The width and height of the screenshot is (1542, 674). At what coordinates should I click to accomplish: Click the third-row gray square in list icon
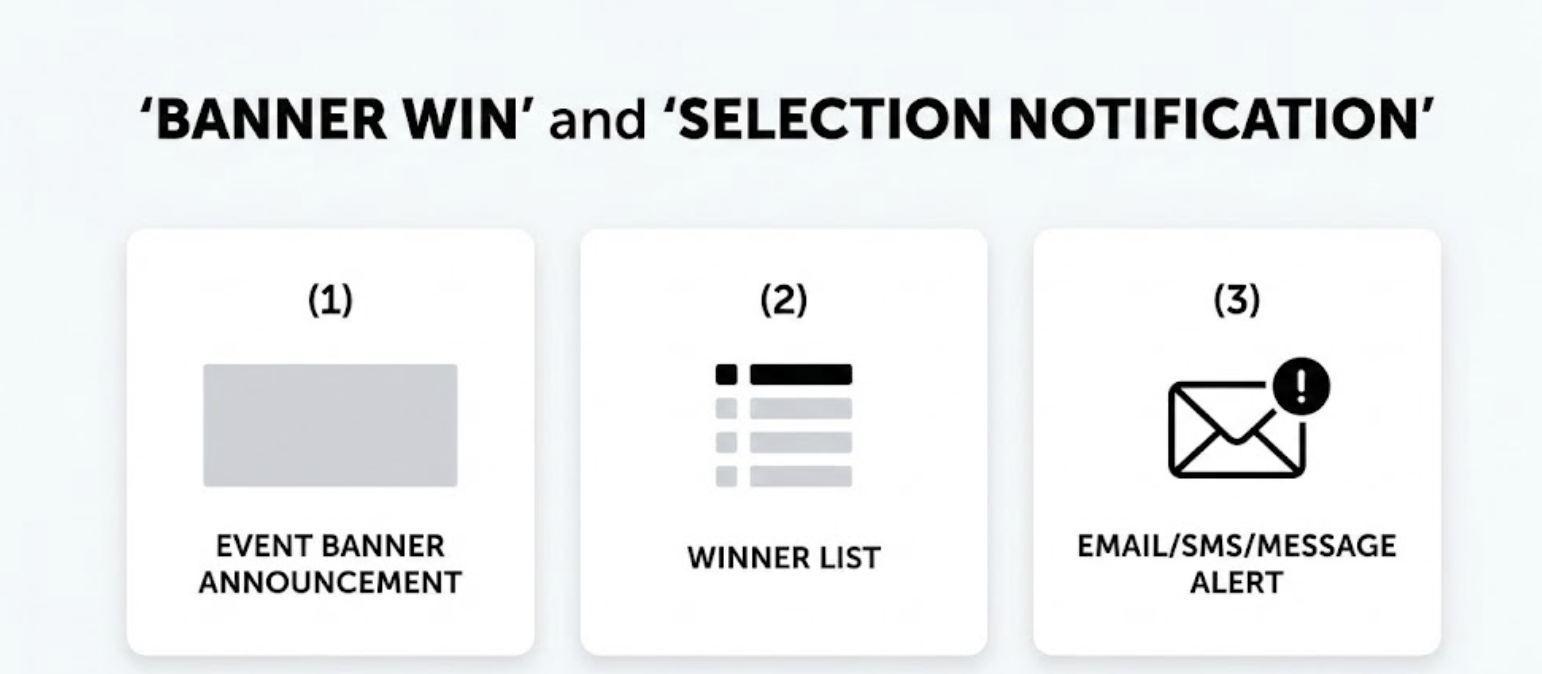click(x=727, y=442)
